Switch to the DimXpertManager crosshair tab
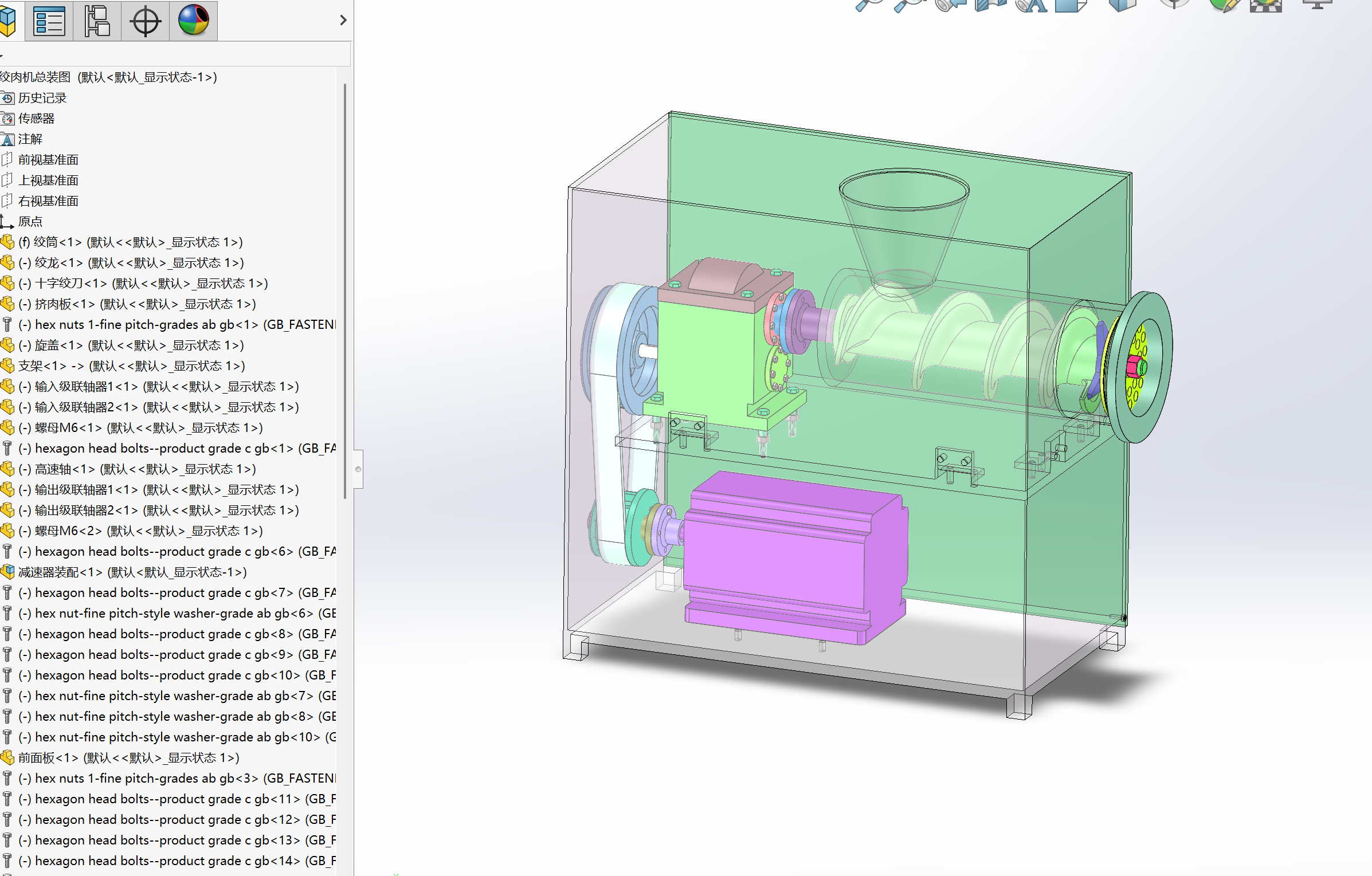 click(x=145, y=21)
